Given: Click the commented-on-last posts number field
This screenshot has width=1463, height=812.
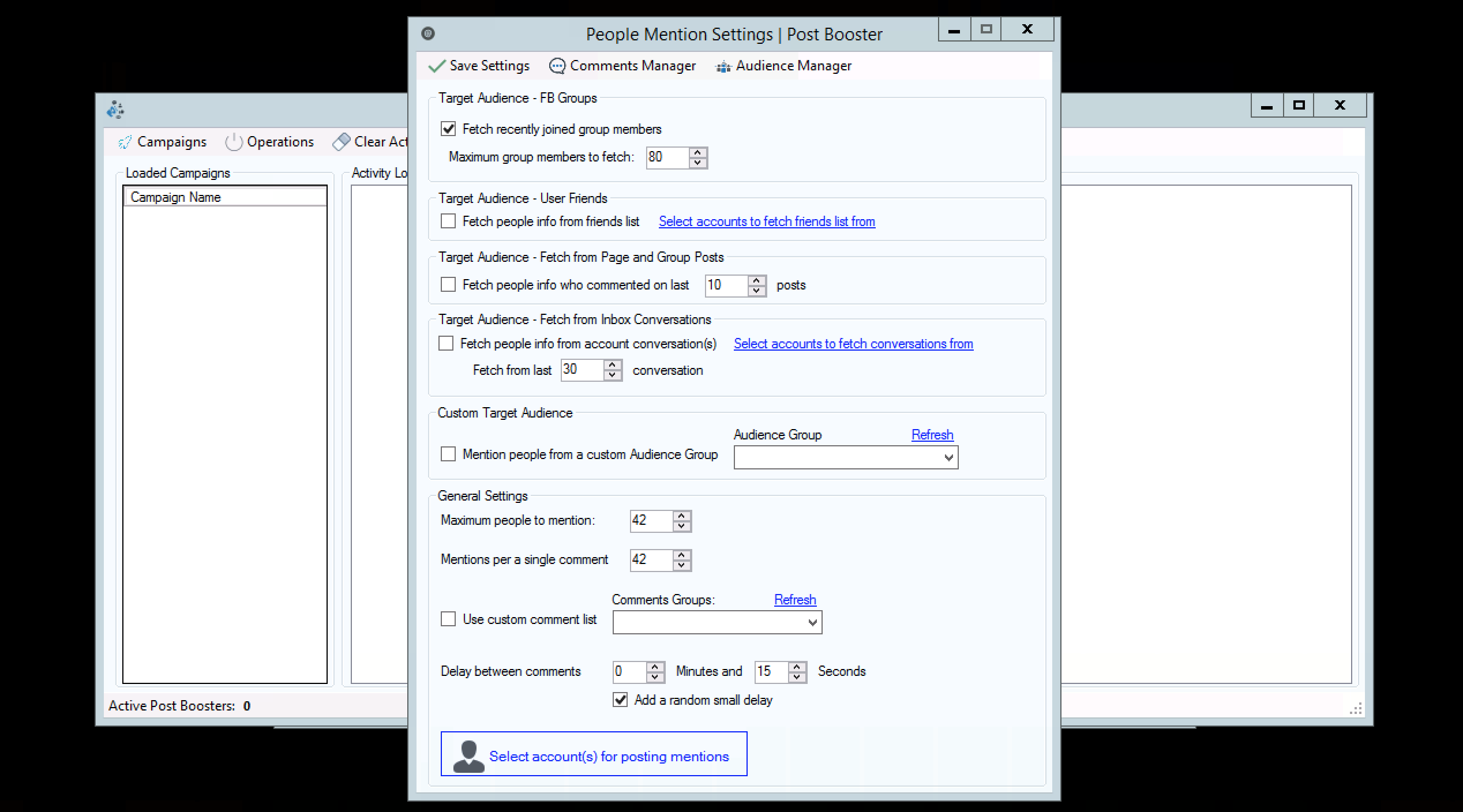Looking at the screenshot, I should pos(727,285).
